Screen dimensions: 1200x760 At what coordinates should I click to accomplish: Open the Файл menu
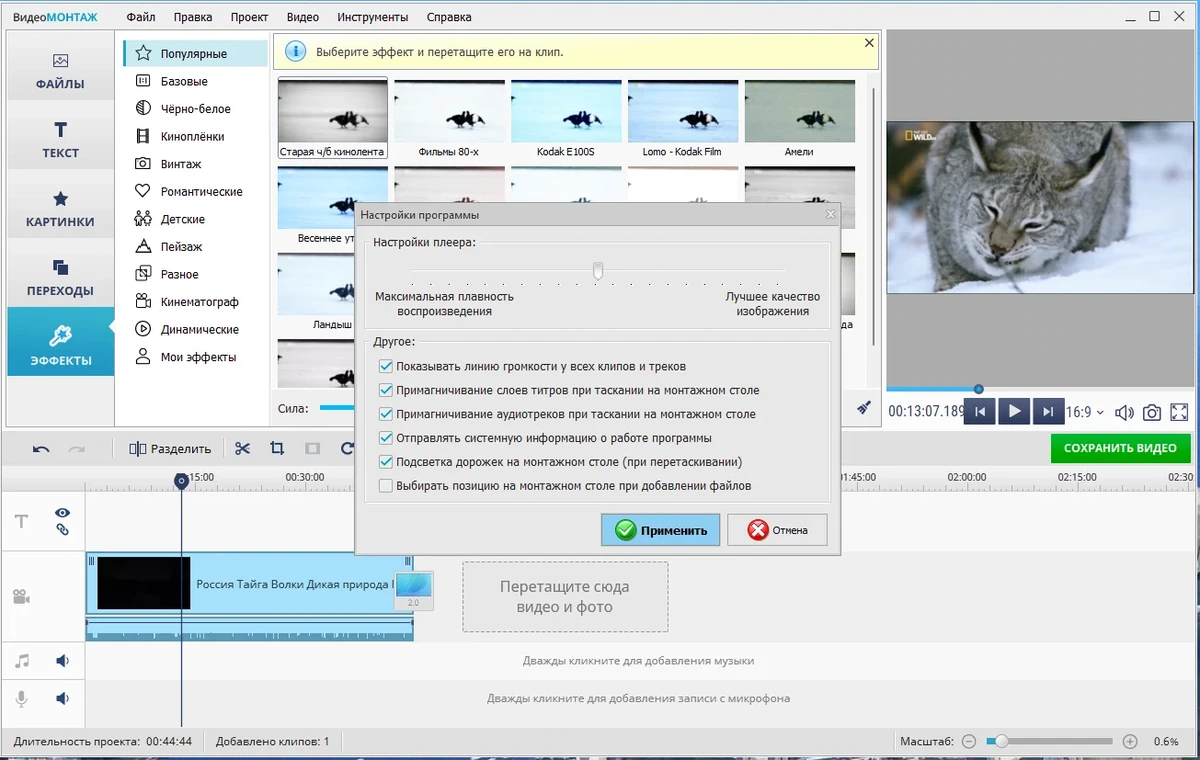141,17
